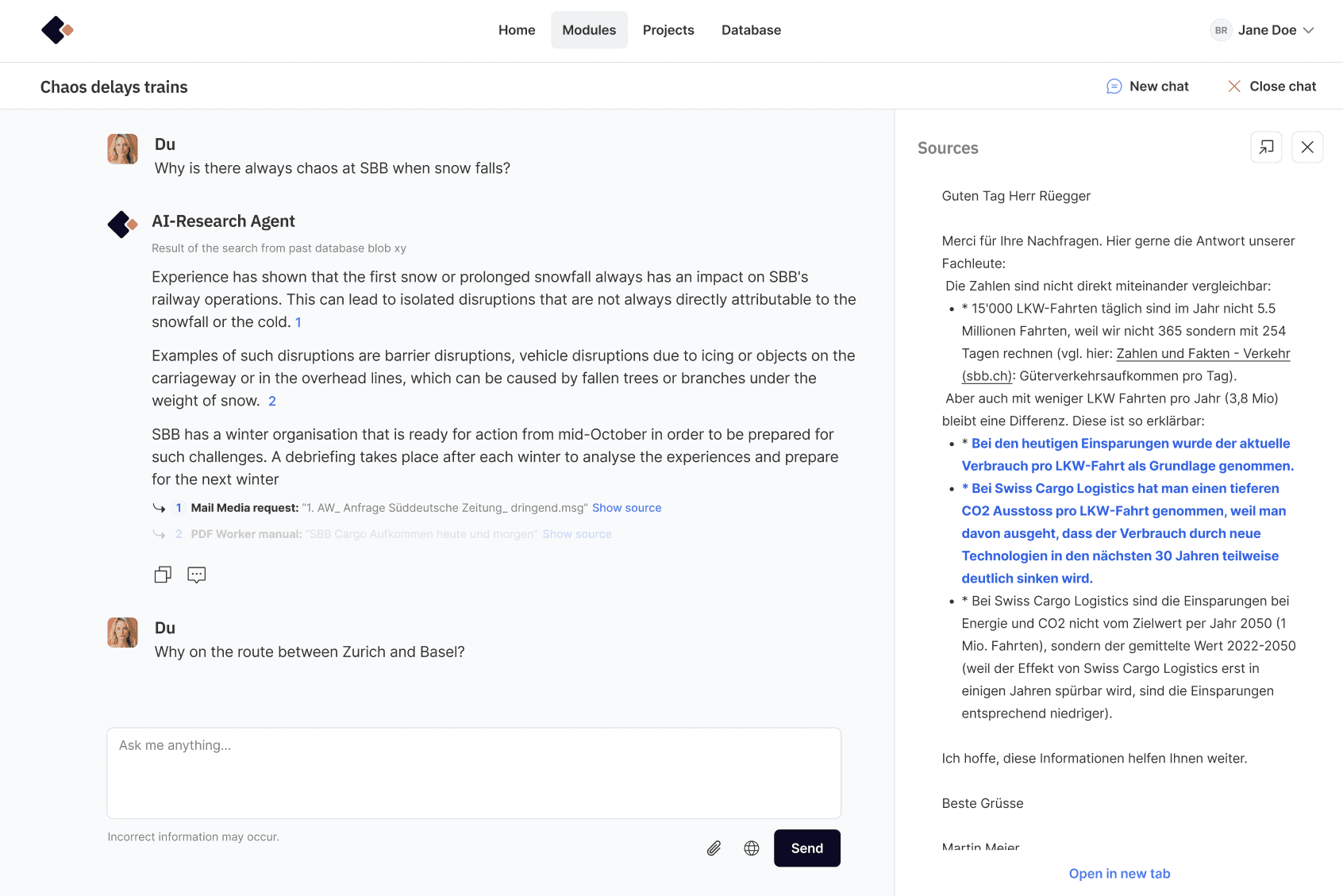1343x896 pixels.
Task: Go to Projects in navigation
Action: (668, 30)
